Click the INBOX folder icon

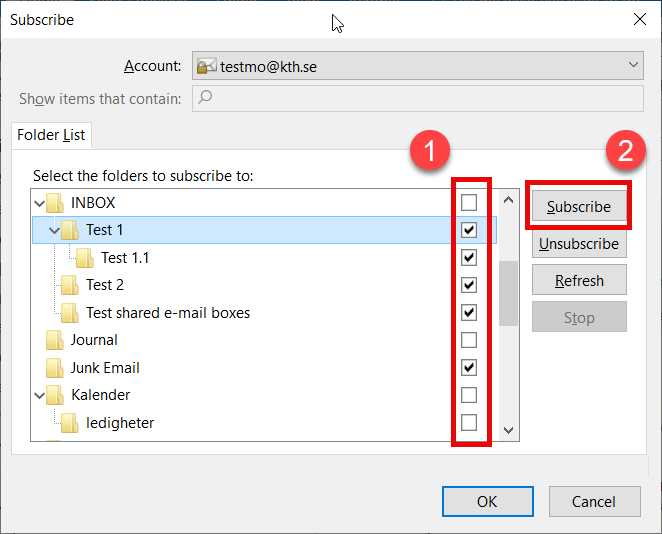[x=55, y=203]
